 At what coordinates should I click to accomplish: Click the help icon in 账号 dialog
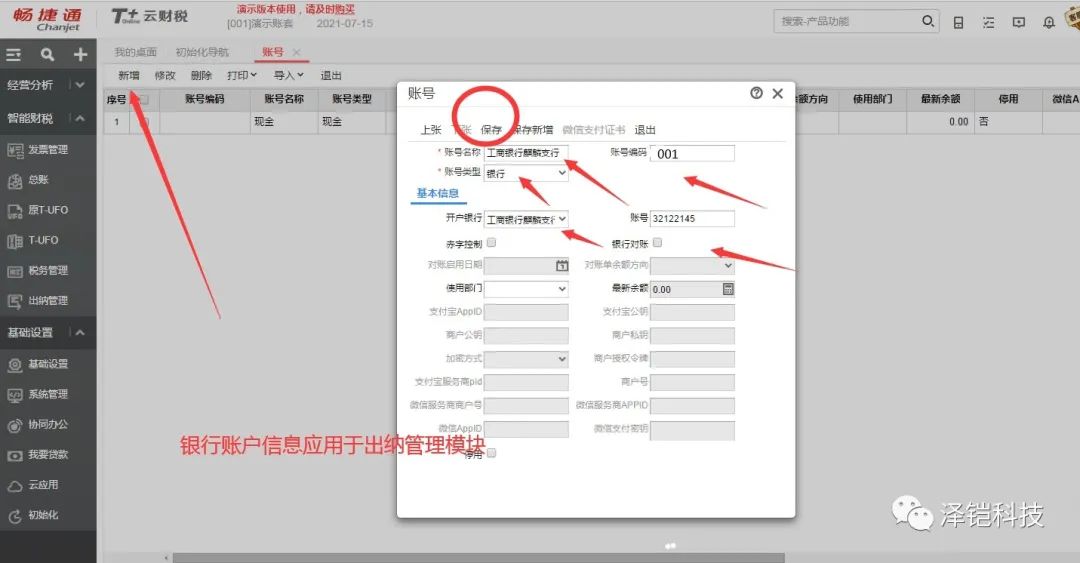pos(756,93)
